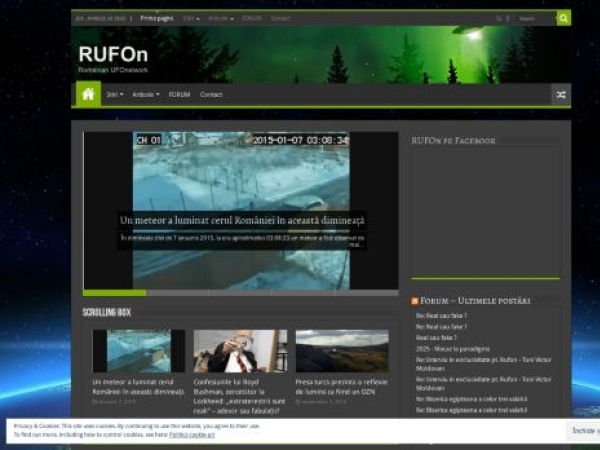600x450 pixels.
Task: Click the 'Forum – Ultimele postări' heading link
Action: 475,301
